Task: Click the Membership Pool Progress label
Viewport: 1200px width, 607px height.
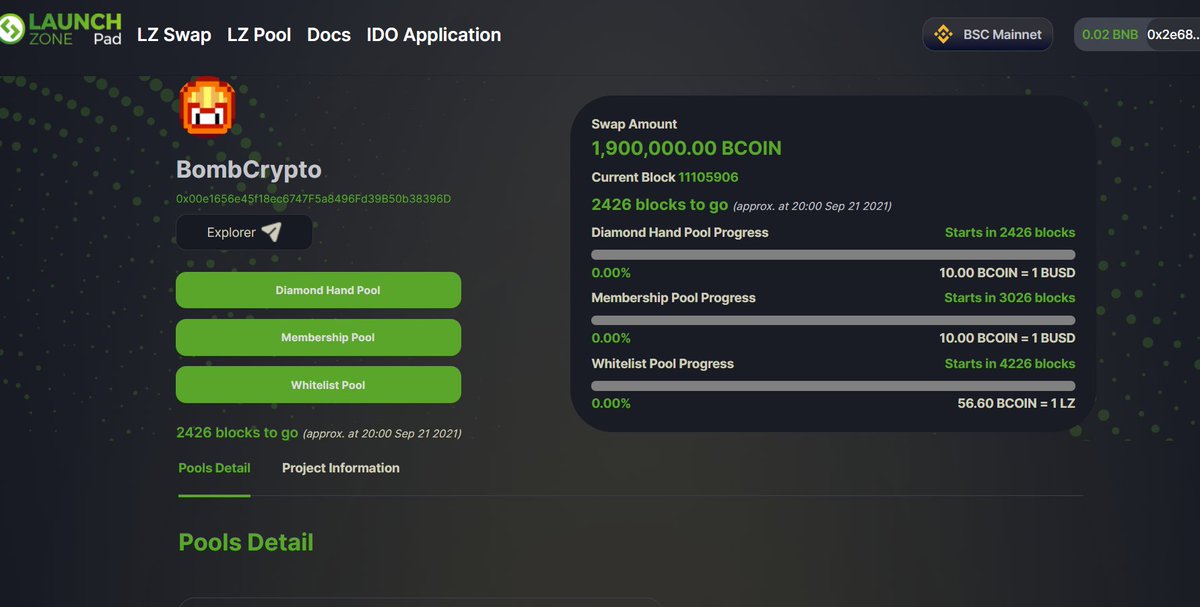Action: (x=674, y=298)
